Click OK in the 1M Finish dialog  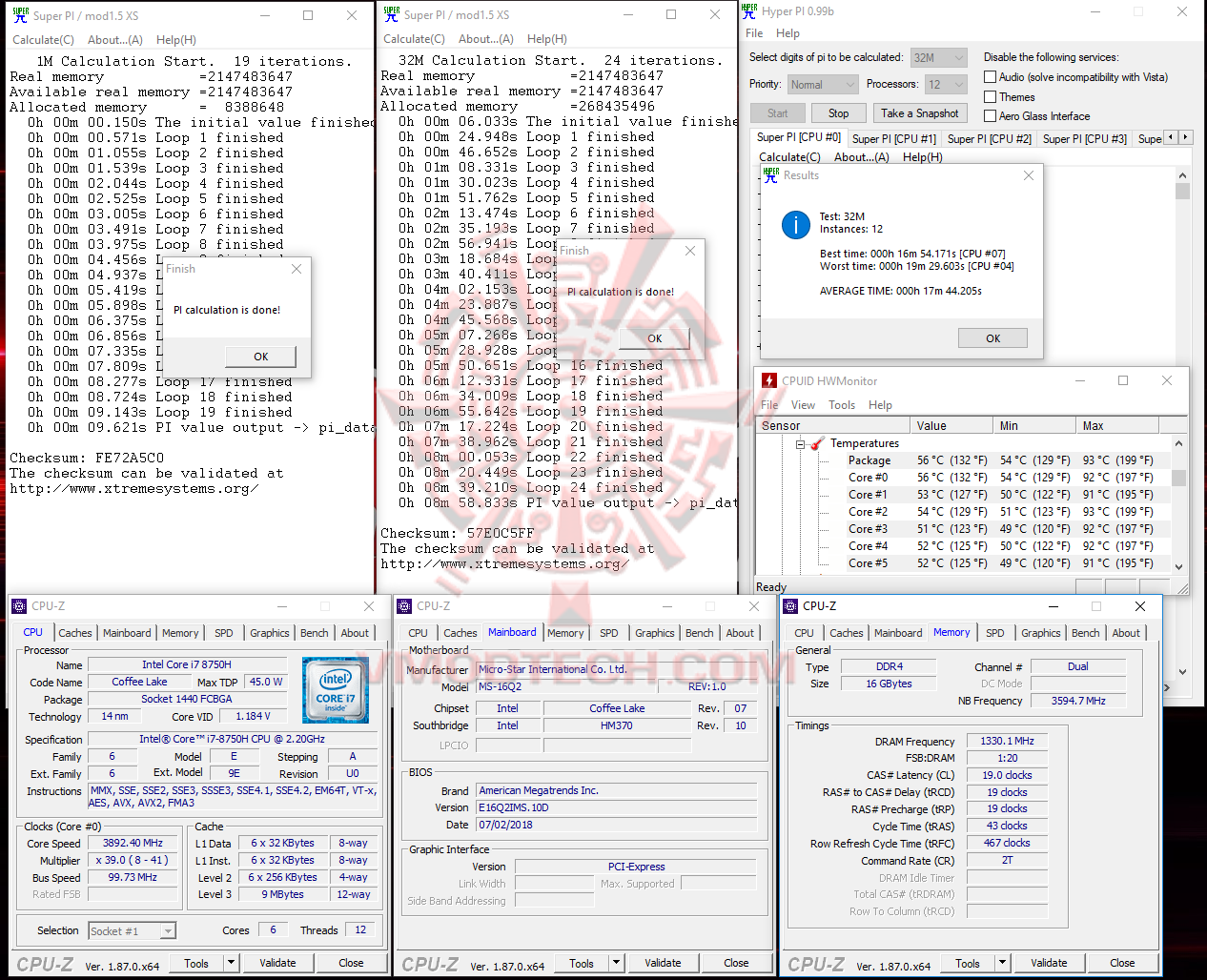tap(260, 357)
